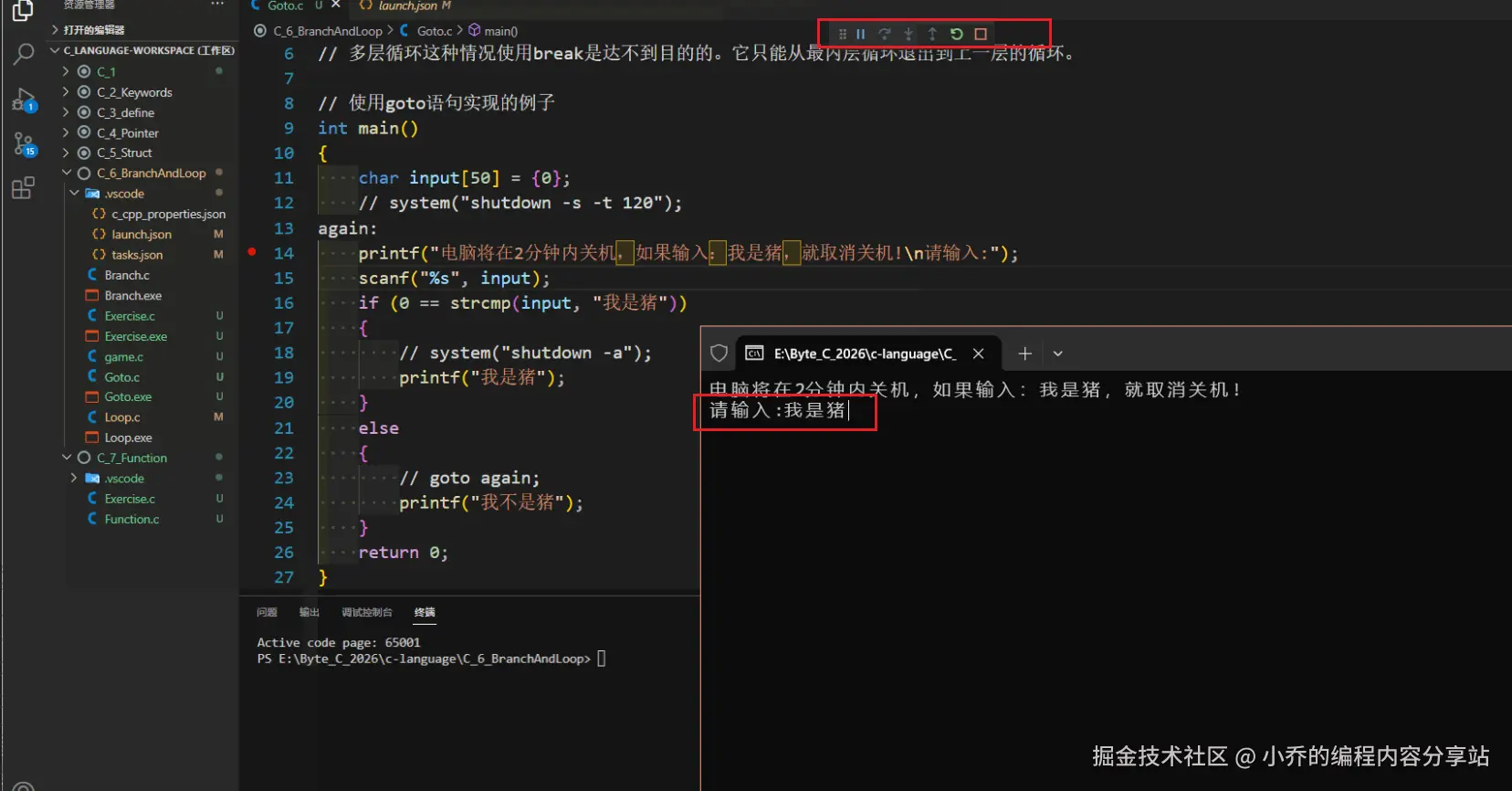This screenshot has height=791, width=1512.
Task: Close the Goto.c editor tab
Action: (336, 5)
